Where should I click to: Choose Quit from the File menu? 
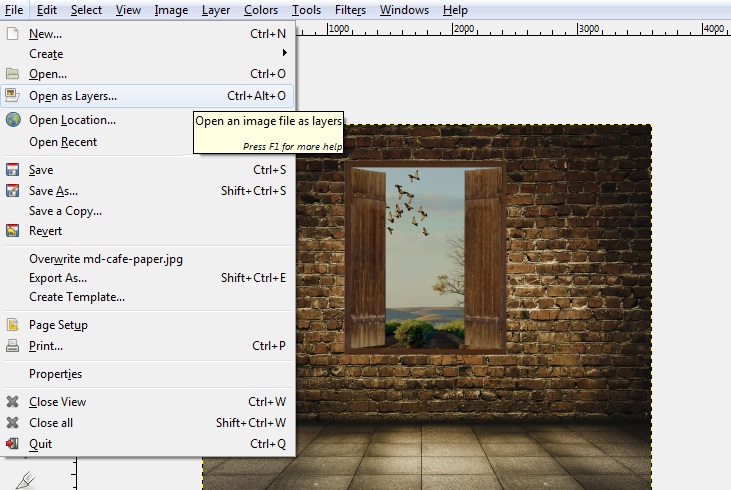pyautogui.click(x=147, y=443)
